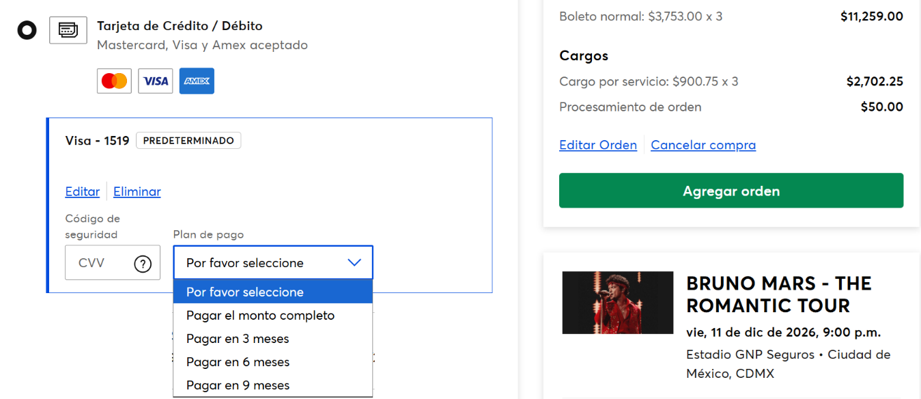Click the 'Cargos' heading

[x=584, y=56]
